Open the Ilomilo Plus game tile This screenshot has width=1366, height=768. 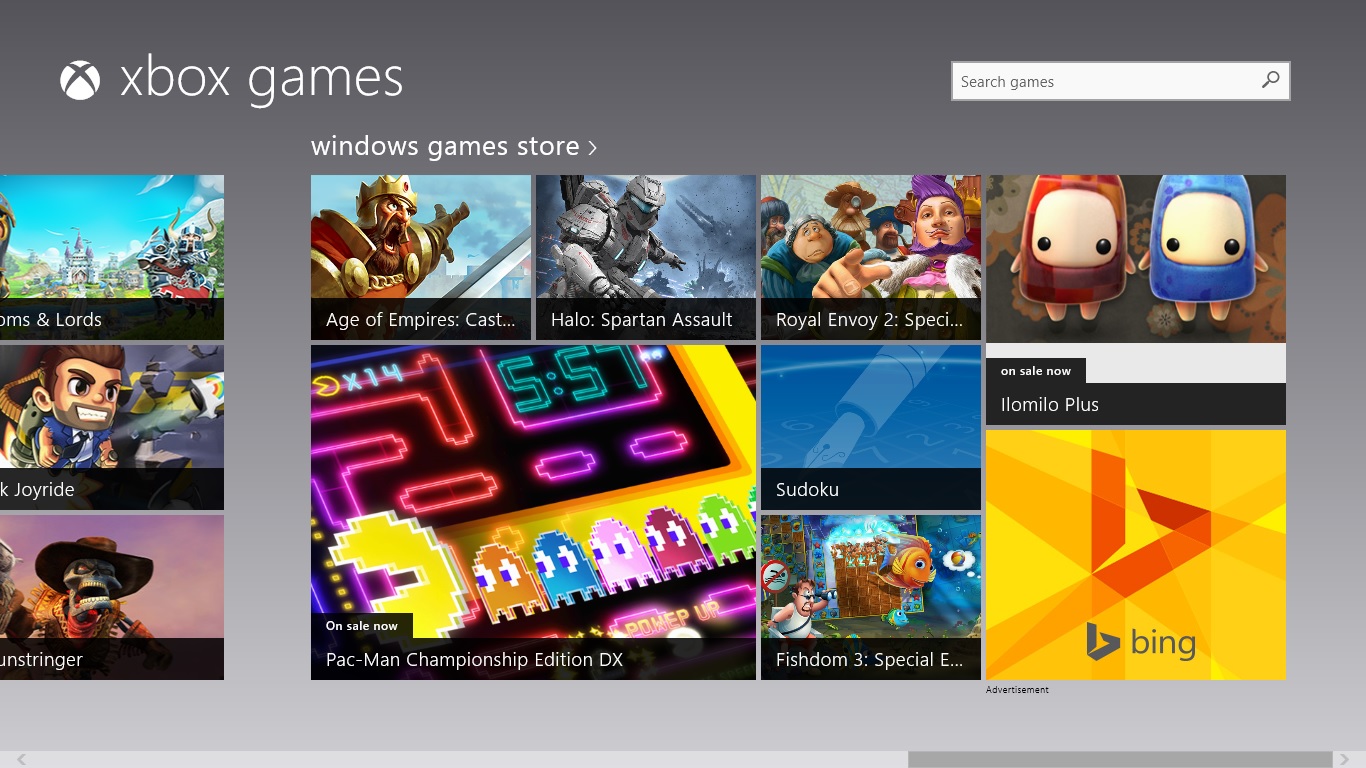1136,300
